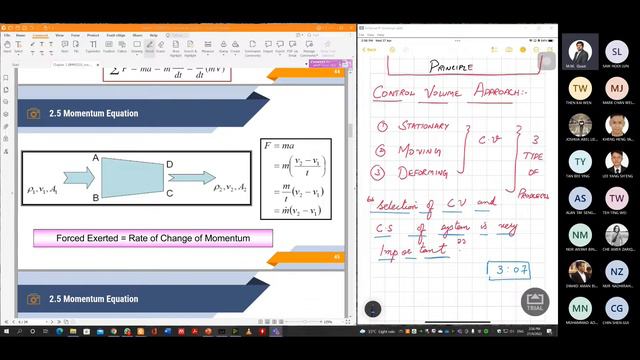The height and width of the screenshot is (360, 640).
Task: Close the Chapter 2 document tab
Action: (x=98, y=65)
